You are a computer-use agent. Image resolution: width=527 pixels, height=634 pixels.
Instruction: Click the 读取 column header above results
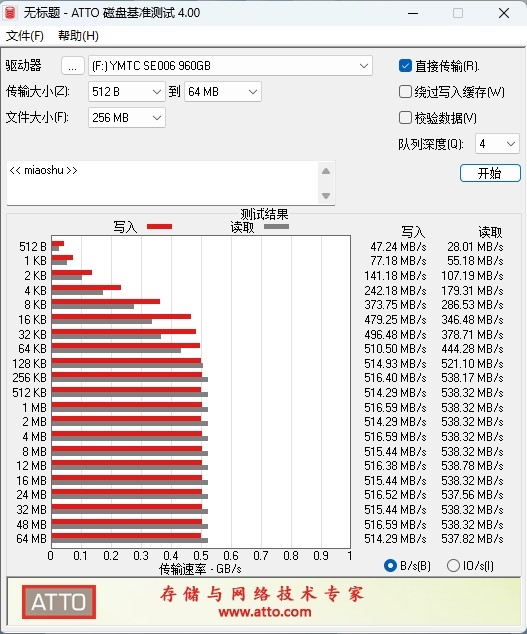pyautogui.click(x=490, y=232)
